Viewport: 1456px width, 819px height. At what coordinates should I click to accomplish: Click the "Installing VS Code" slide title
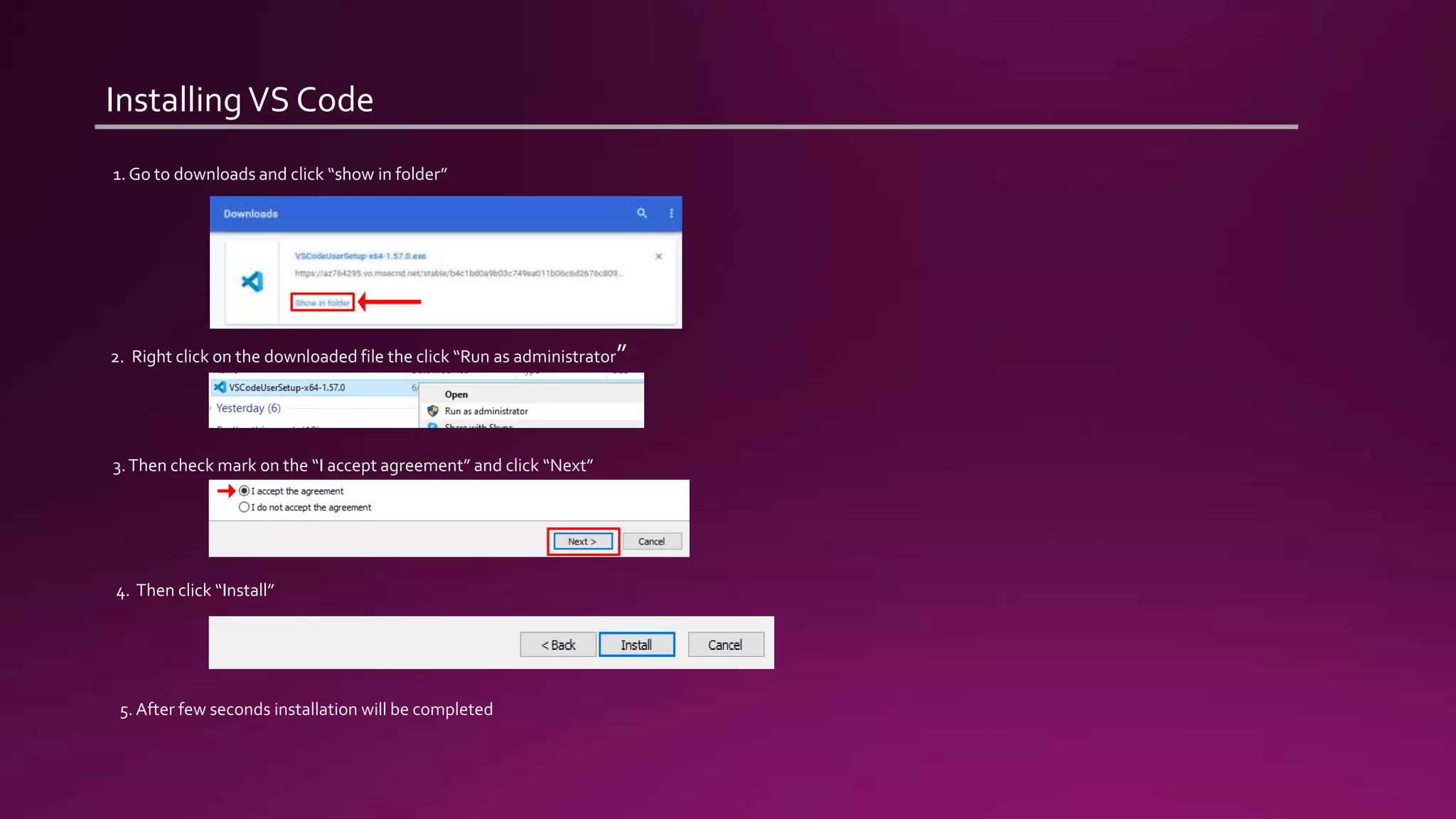tap(240, 100)
